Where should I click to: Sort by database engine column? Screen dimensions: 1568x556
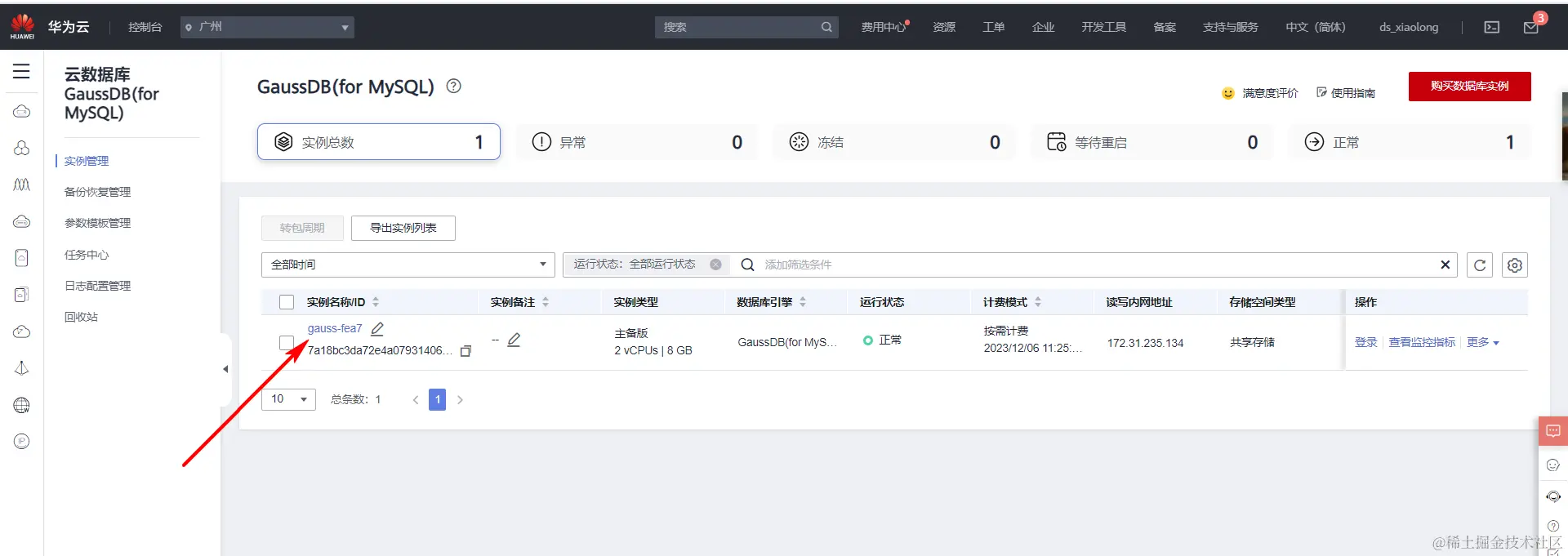click(803, 302)
